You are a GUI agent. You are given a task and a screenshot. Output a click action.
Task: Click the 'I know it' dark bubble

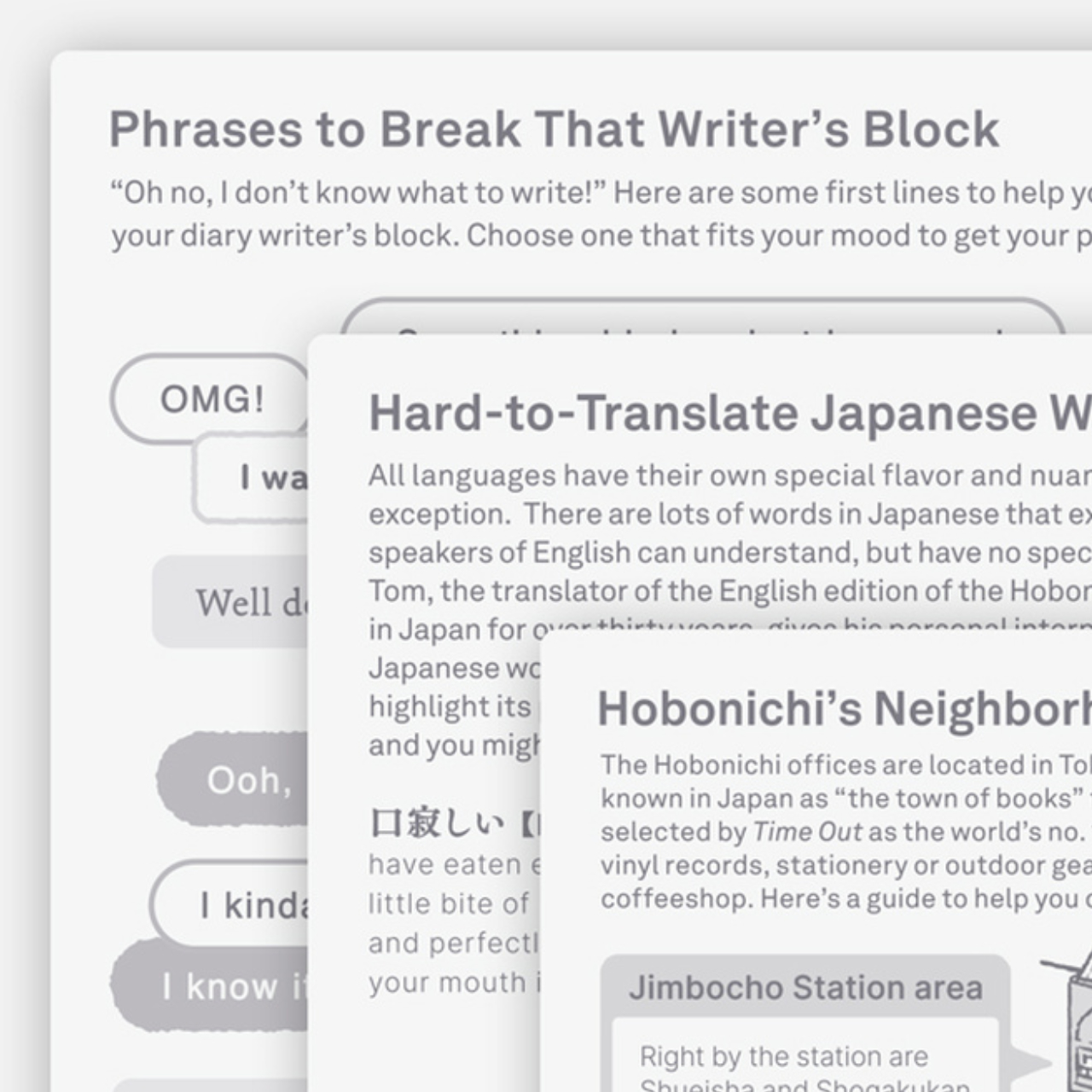(210, 986)
